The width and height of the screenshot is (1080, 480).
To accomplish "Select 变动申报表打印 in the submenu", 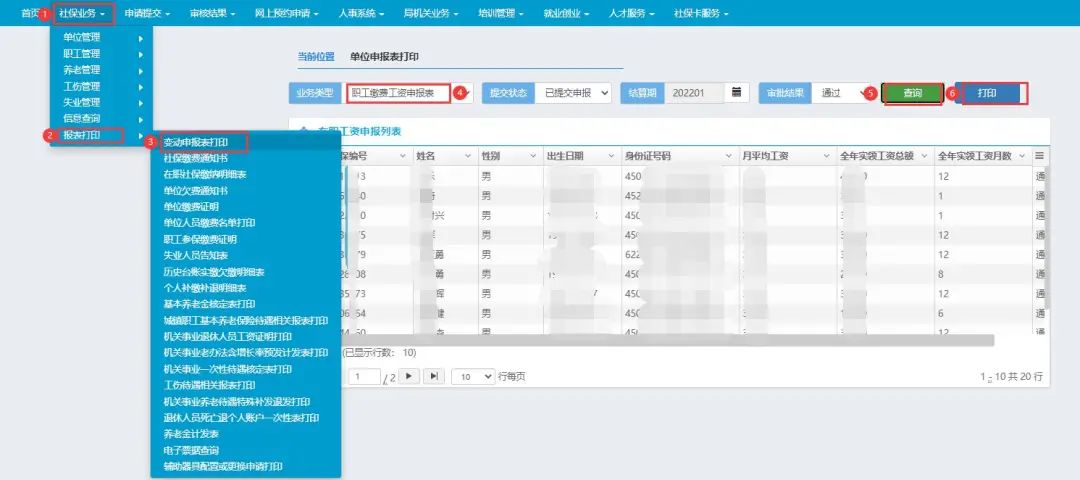I will coord(196,143).
